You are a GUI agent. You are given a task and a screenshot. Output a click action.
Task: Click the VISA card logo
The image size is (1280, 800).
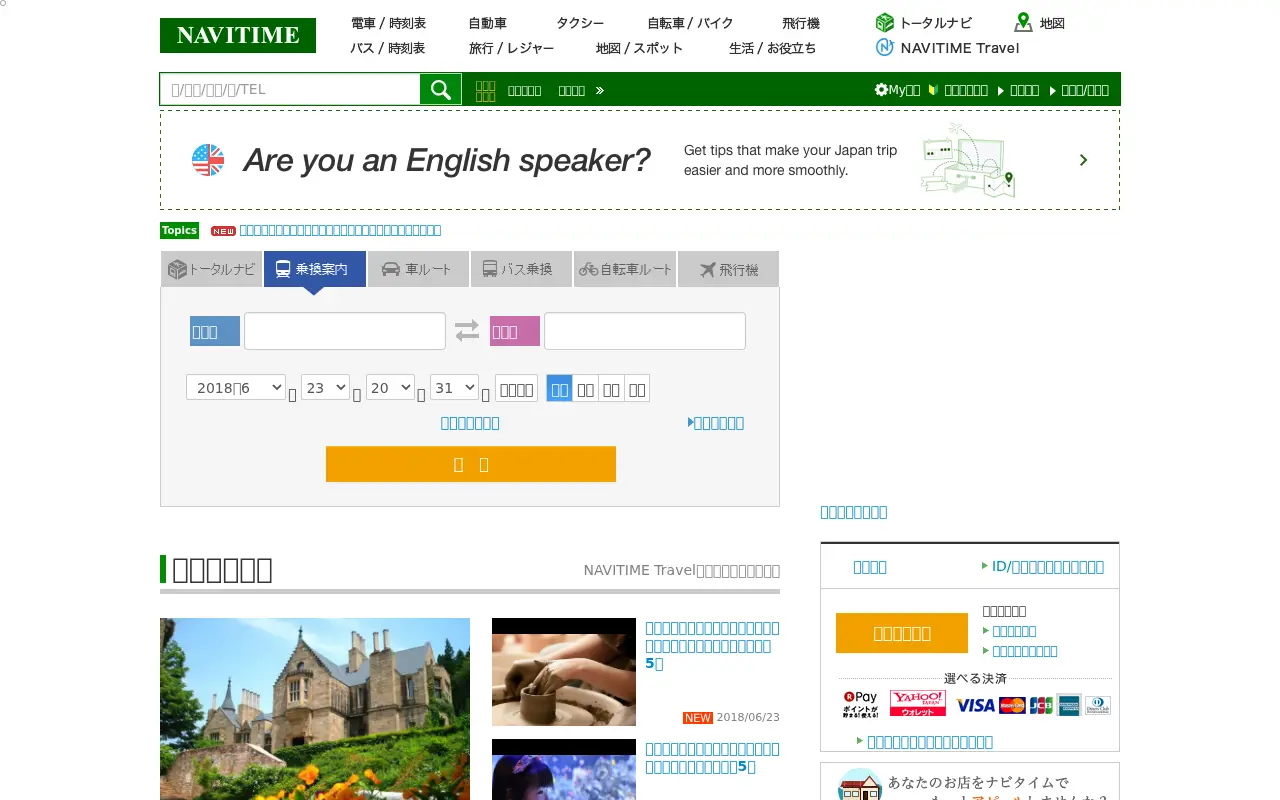point(975,705)
